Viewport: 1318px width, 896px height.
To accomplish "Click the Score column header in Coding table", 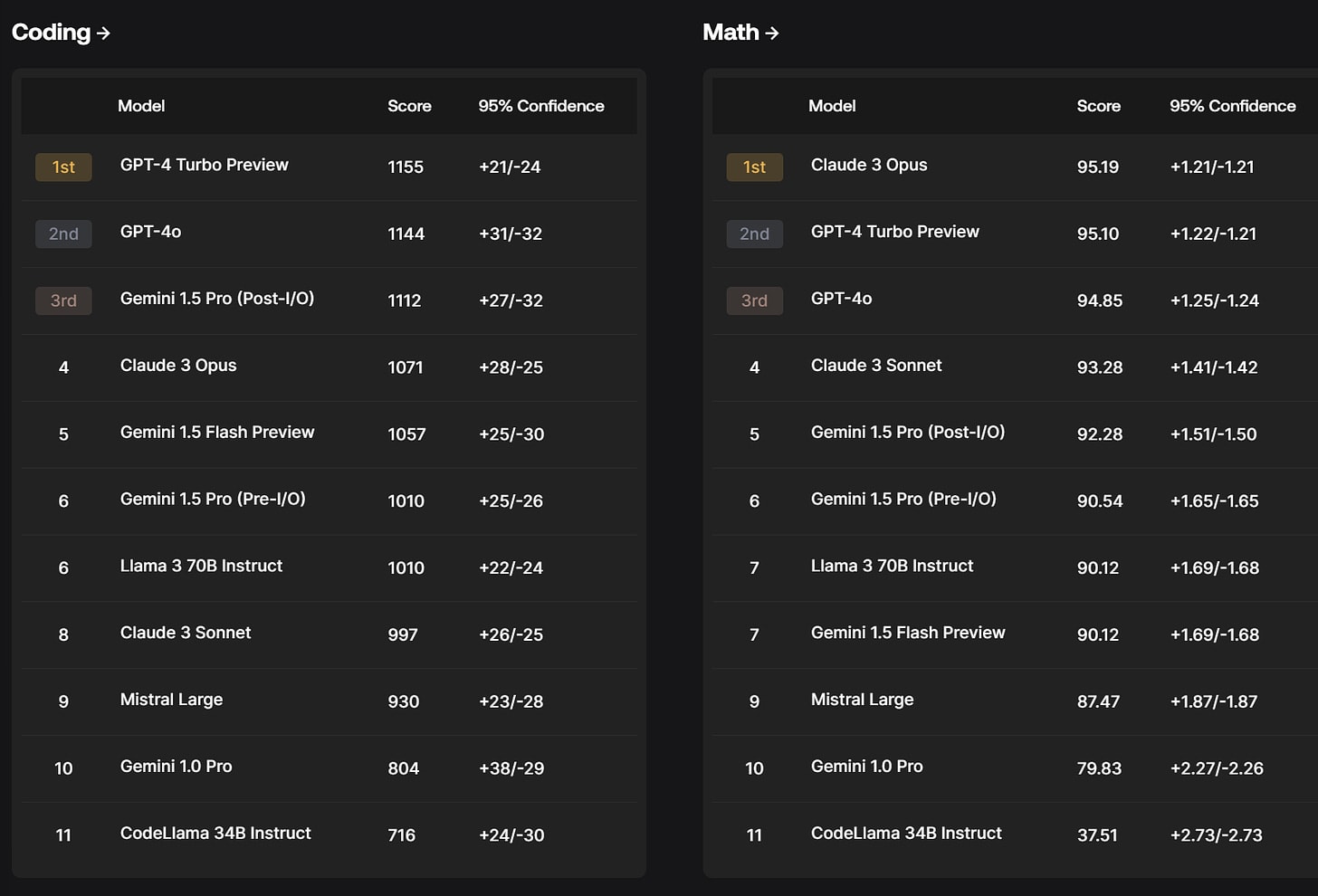I will [x=409, y=106].
